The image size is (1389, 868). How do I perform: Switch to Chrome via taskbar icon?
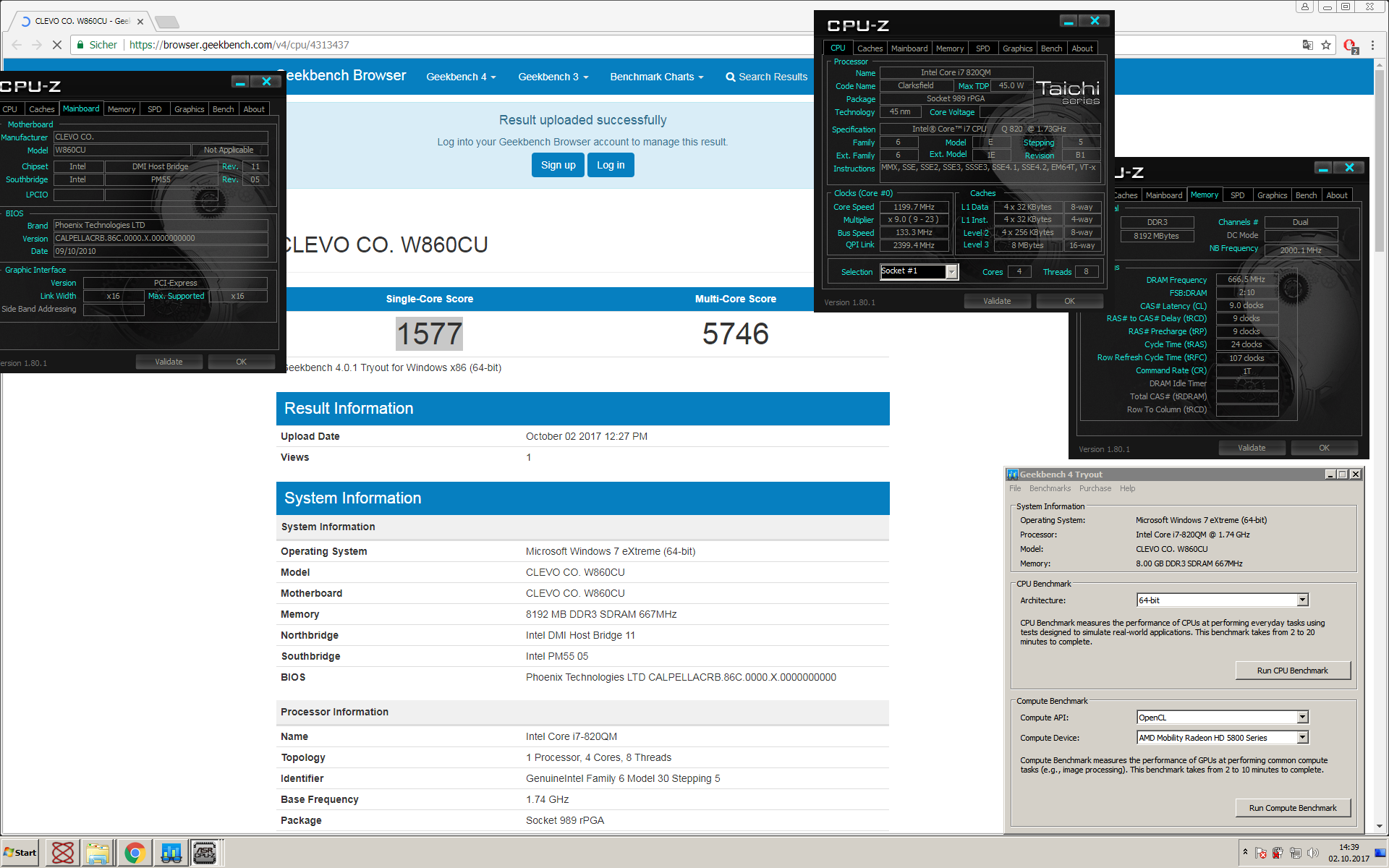pyautogui.click(x=134, y=853)
